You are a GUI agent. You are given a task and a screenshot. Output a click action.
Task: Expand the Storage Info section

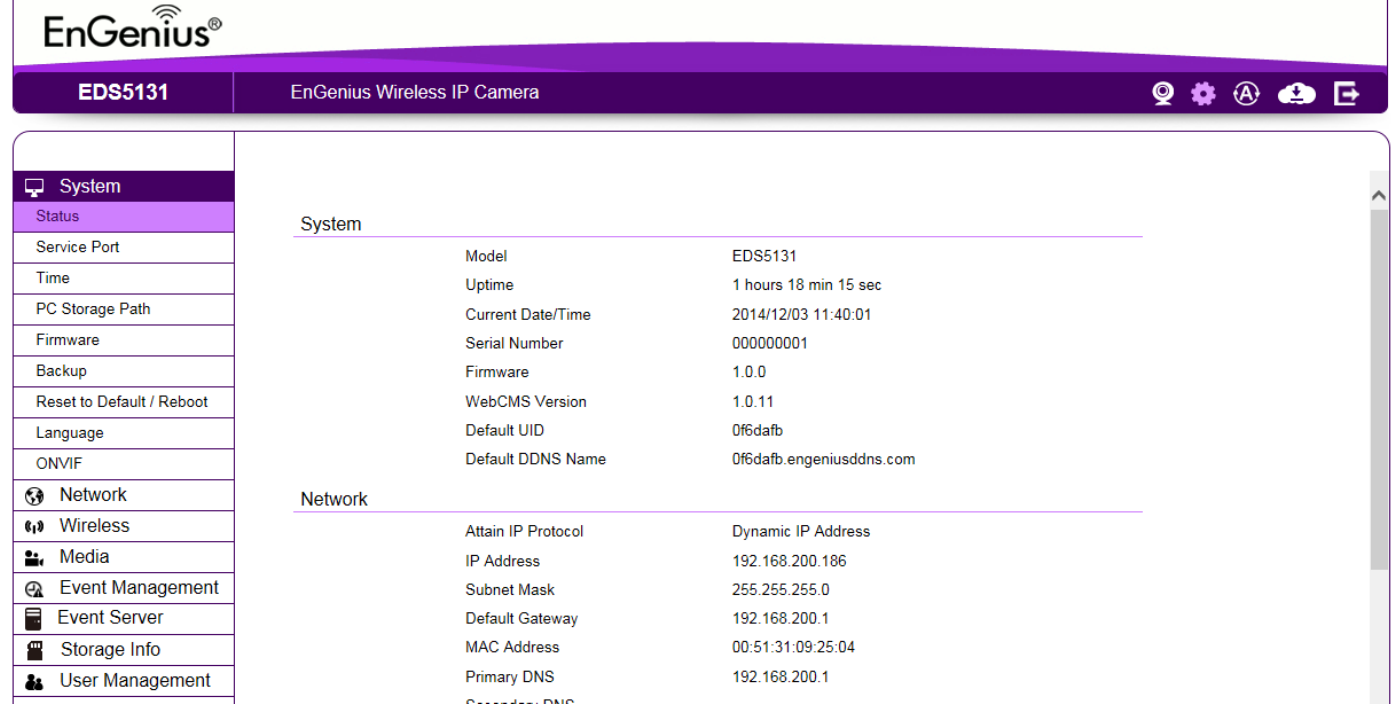click(x=124, y=651)
